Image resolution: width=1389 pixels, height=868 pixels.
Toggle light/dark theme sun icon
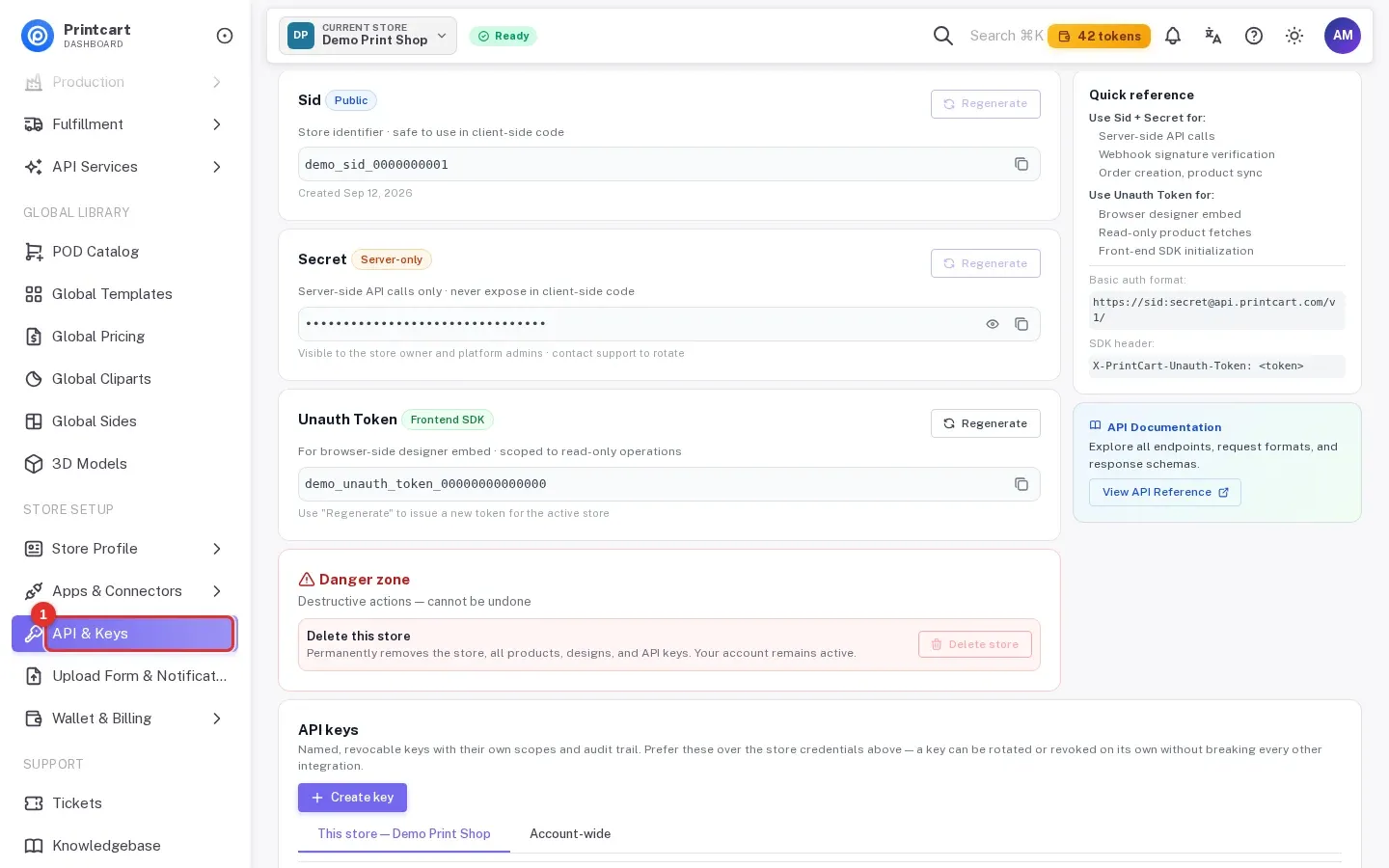(x=1294, y=36)
